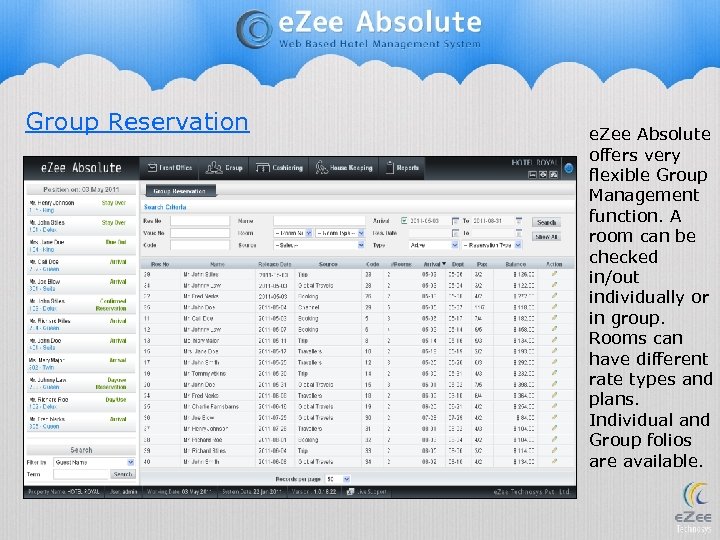
Task: Toggle the Arrival date checkbox
Action: 404,221
